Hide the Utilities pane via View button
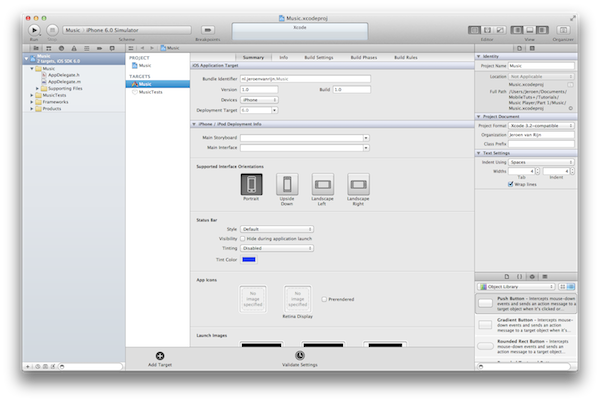This screenshot has height=402, width=600. coord(542,30)
